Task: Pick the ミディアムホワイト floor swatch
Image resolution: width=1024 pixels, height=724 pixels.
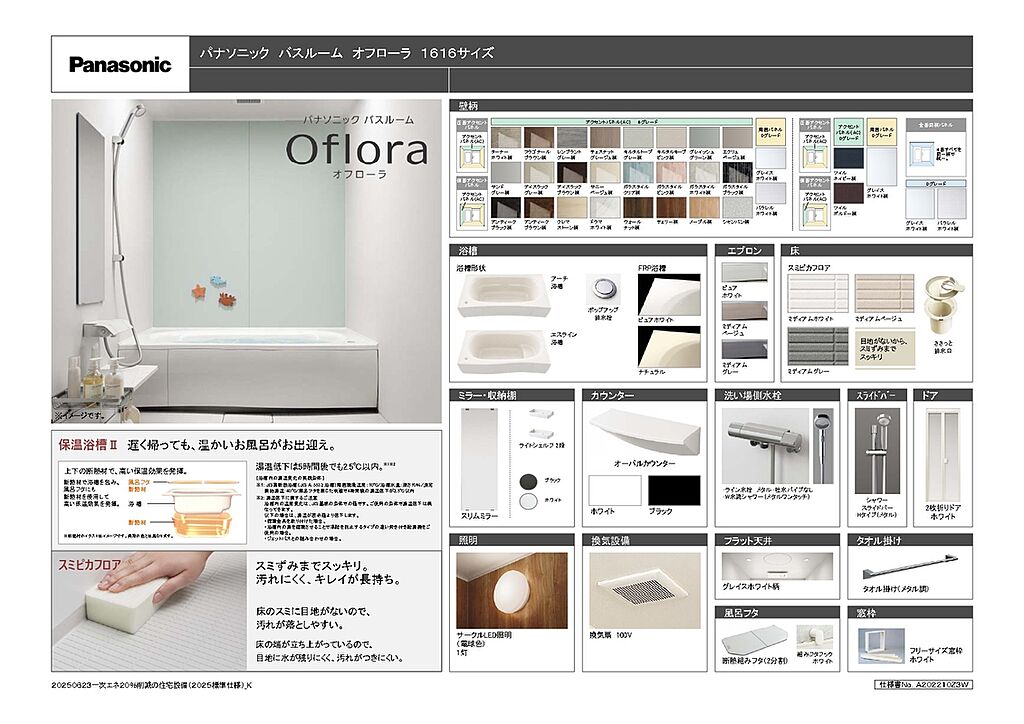Action: pyautogui.click(x=818, y=294)
